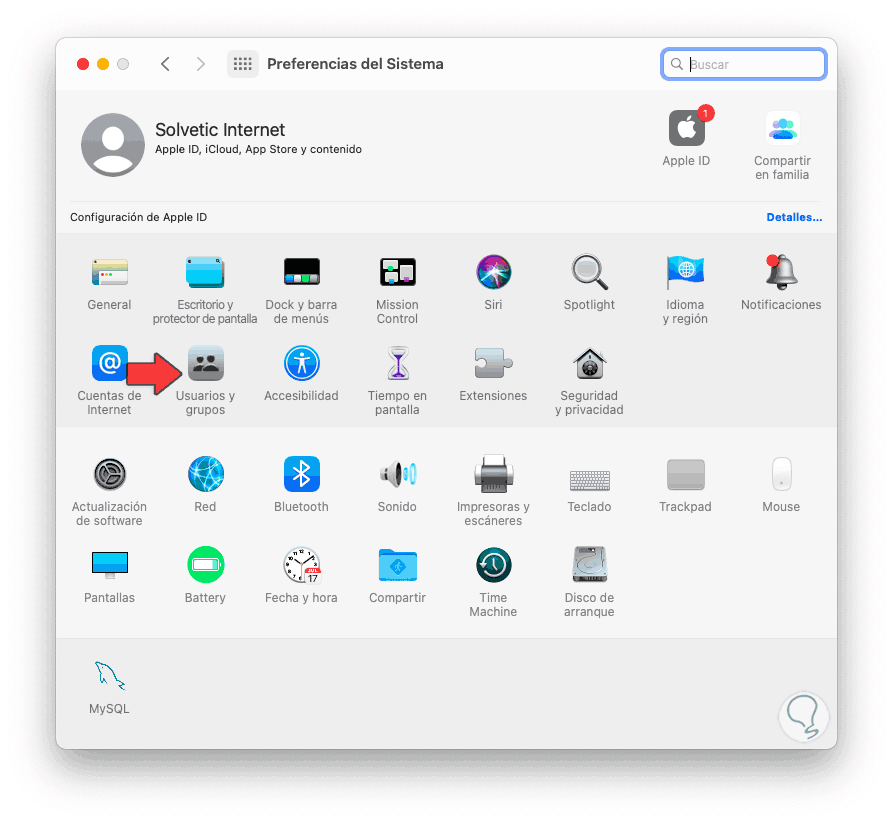Go back with the left chevron
Screen dimensions: 893x823
tap(165, 64)
